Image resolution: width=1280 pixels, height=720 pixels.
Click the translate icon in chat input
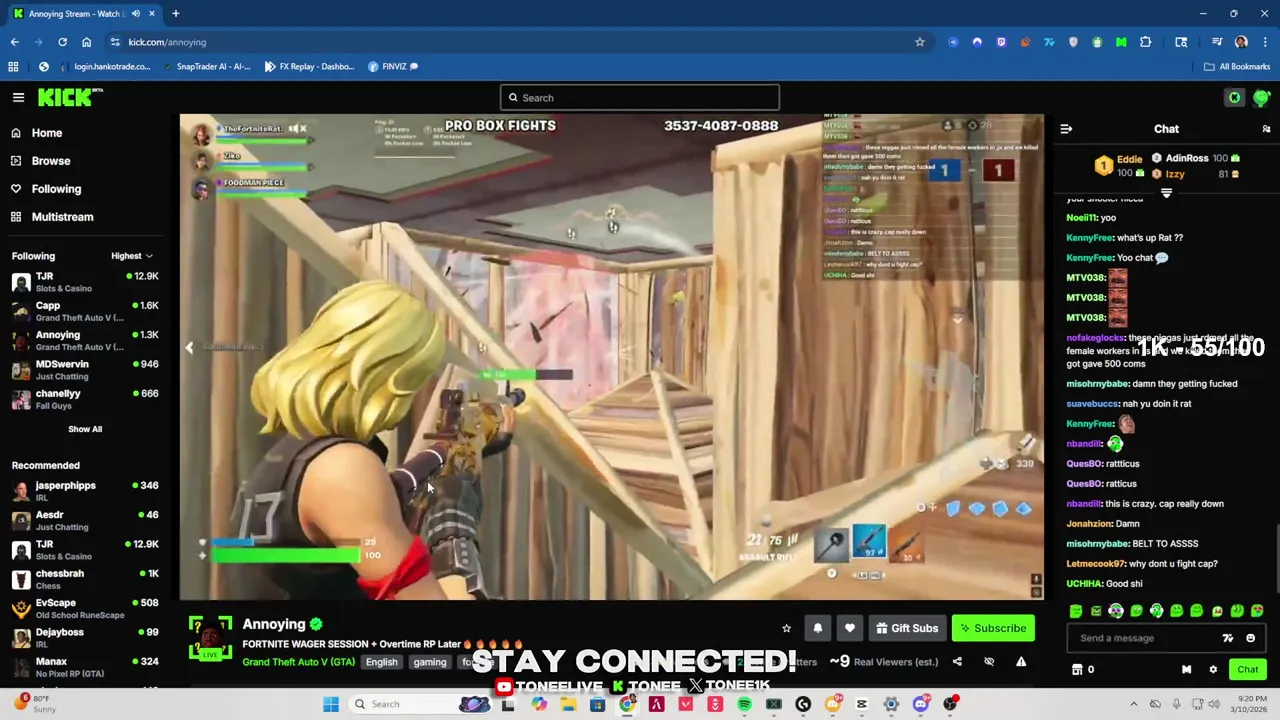point(1228,638)
